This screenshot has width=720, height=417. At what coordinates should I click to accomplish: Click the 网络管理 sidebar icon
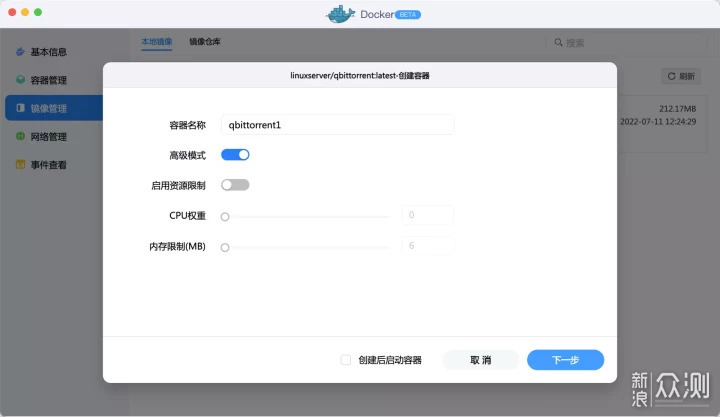(20, 136)
